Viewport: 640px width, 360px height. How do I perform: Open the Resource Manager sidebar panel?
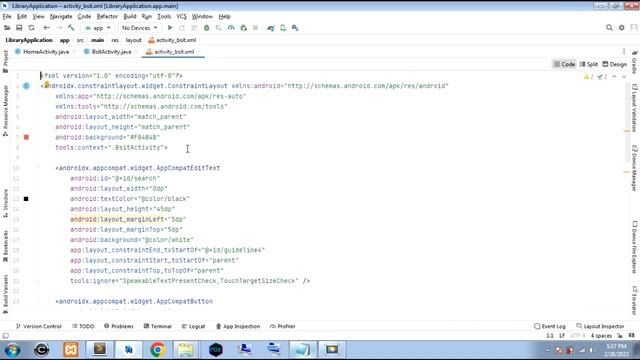5,111
